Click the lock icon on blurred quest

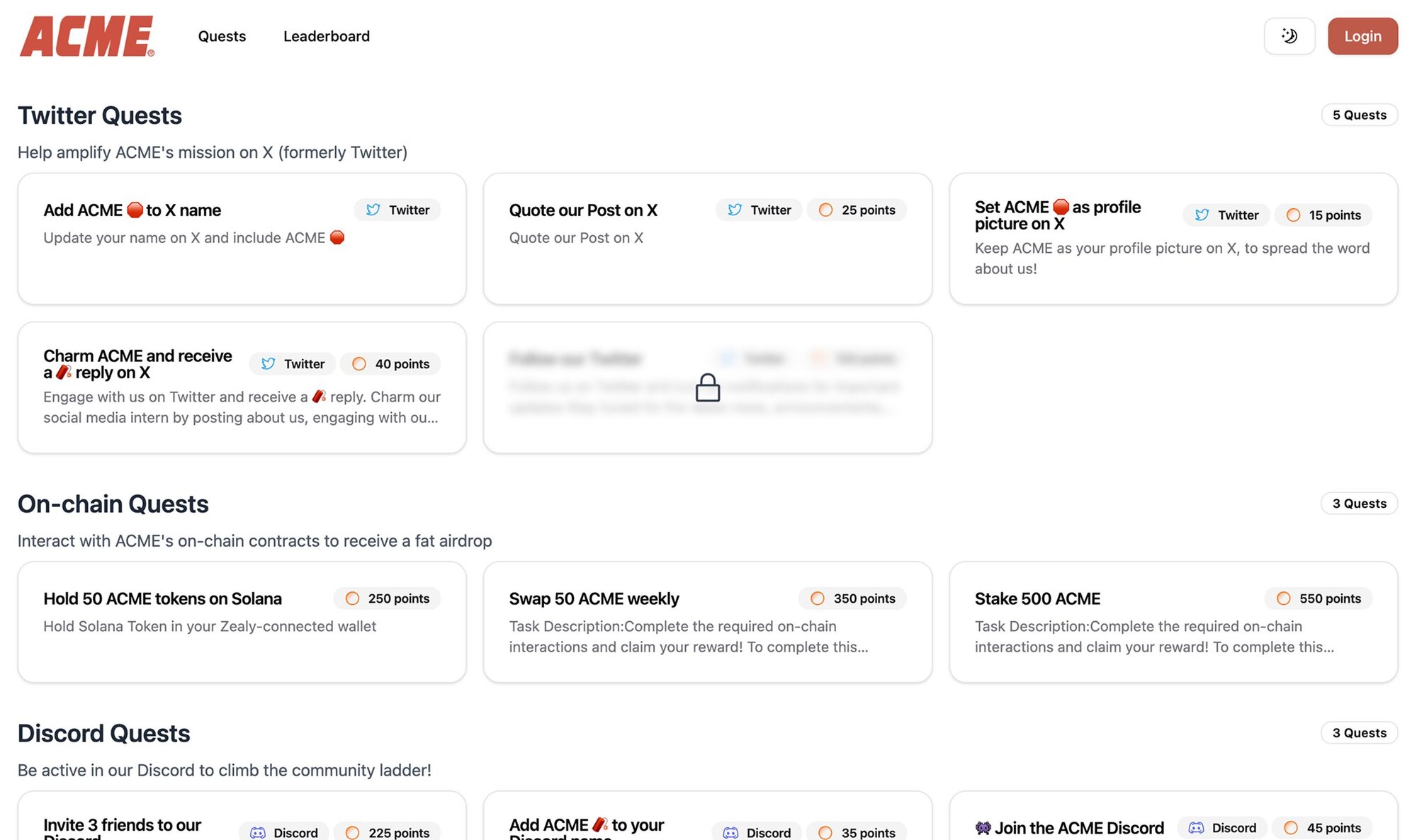pos(707,387)
